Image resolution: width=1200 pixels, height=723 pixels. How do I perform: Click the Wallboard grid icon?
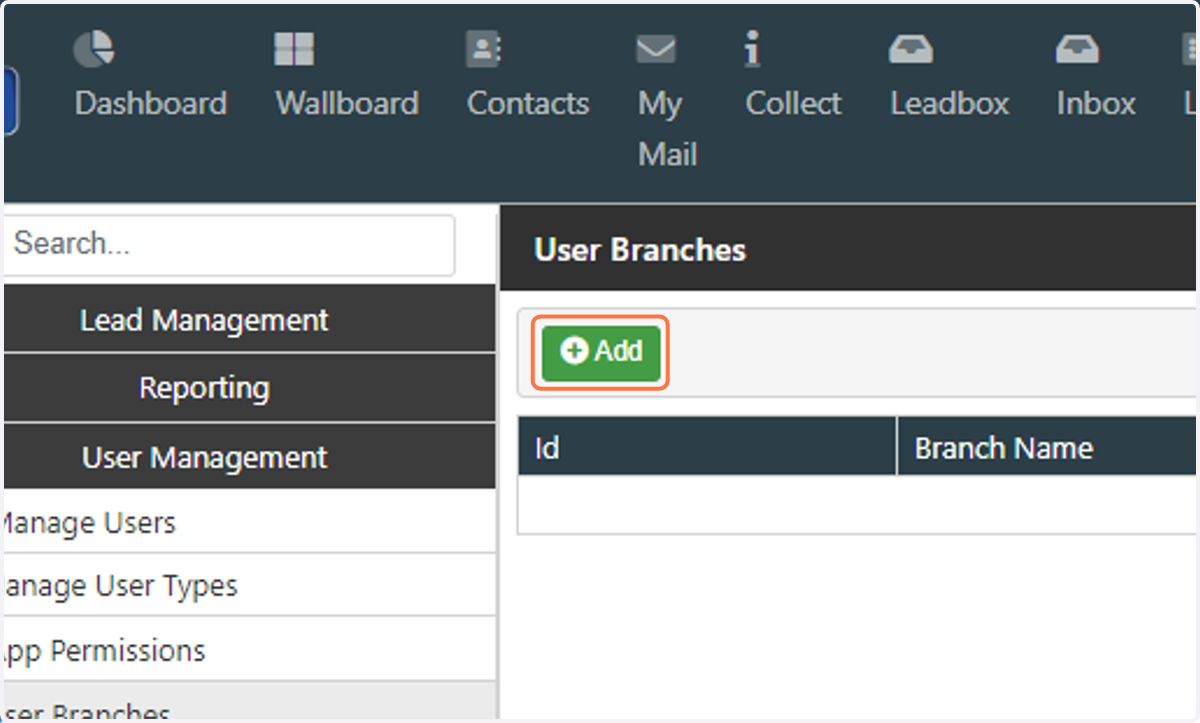coord(294,48)
